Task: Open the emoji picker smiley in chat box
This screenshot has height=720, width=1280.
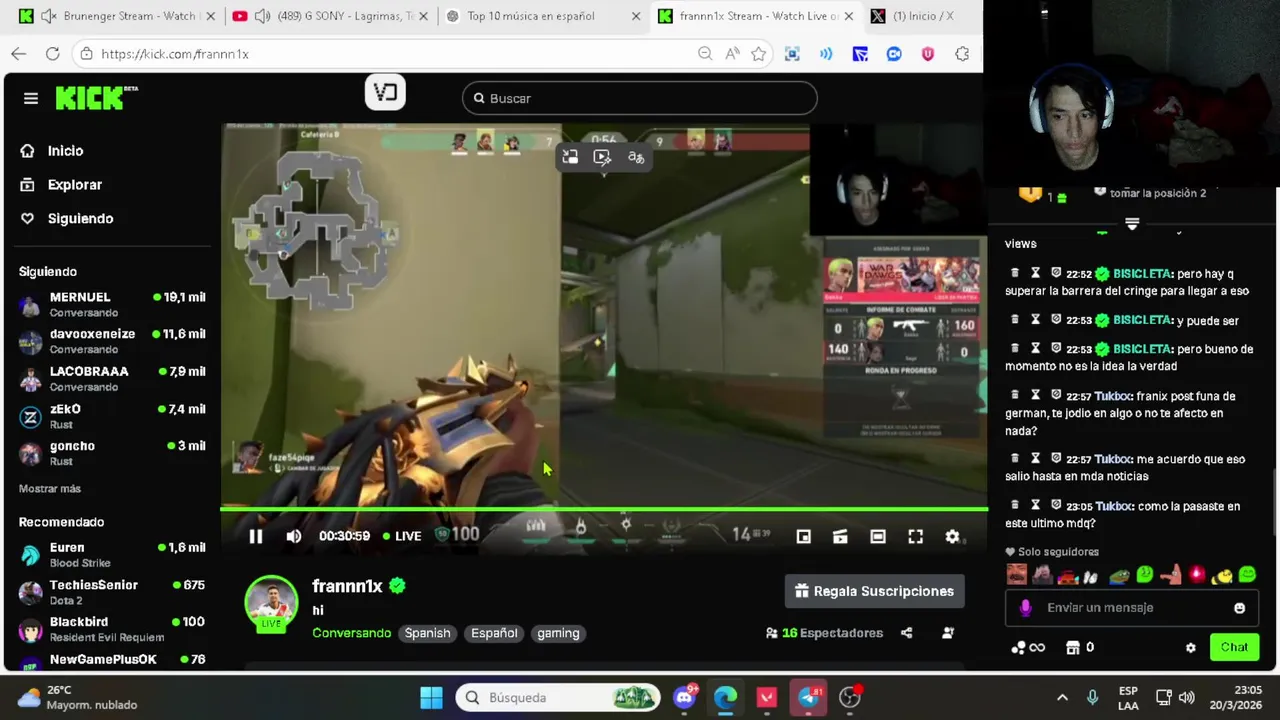Action: click(1239, 608)
